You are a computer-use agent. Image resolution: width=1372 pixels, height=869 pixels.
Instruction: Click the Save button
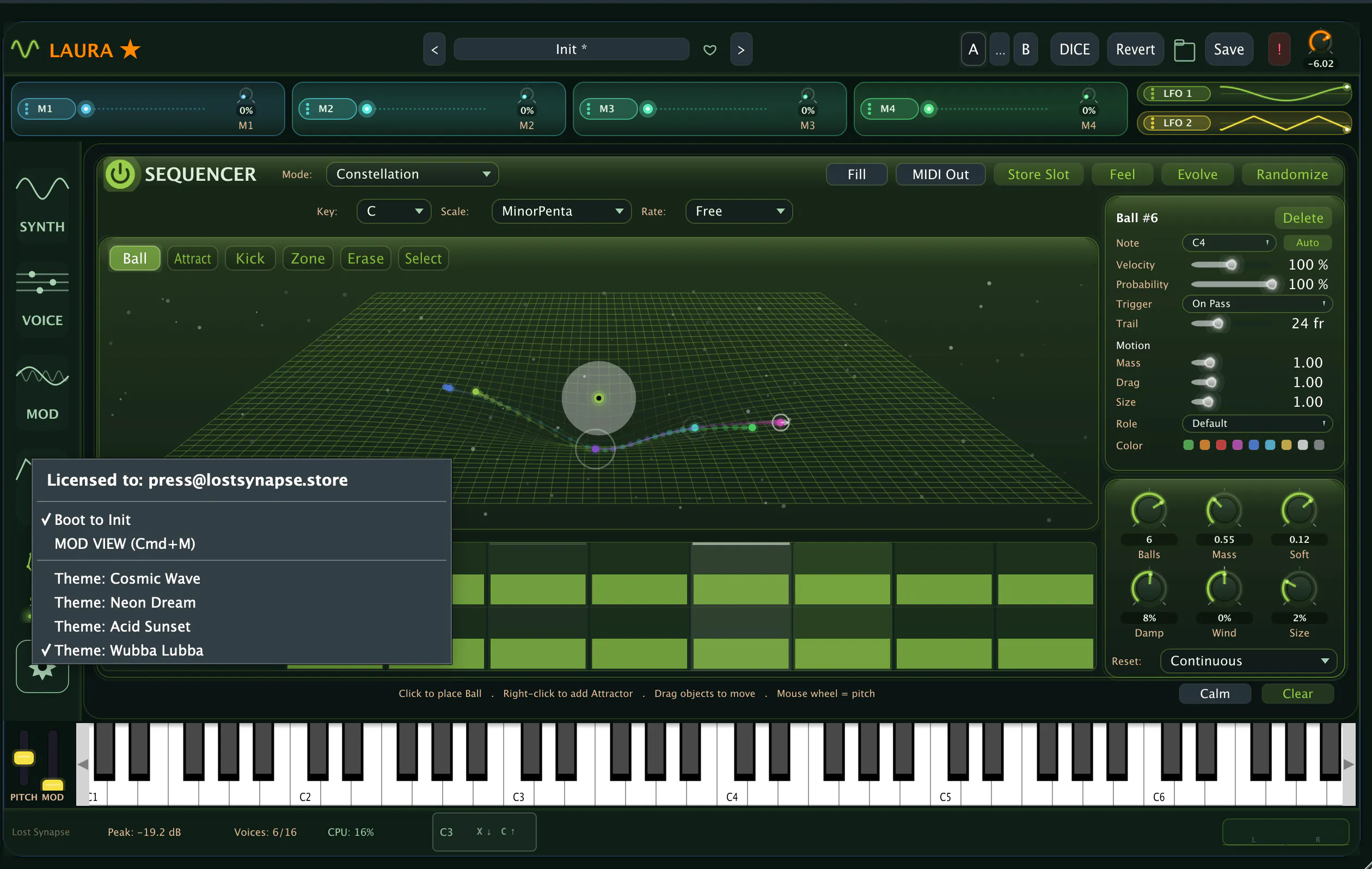point(1229,50)
